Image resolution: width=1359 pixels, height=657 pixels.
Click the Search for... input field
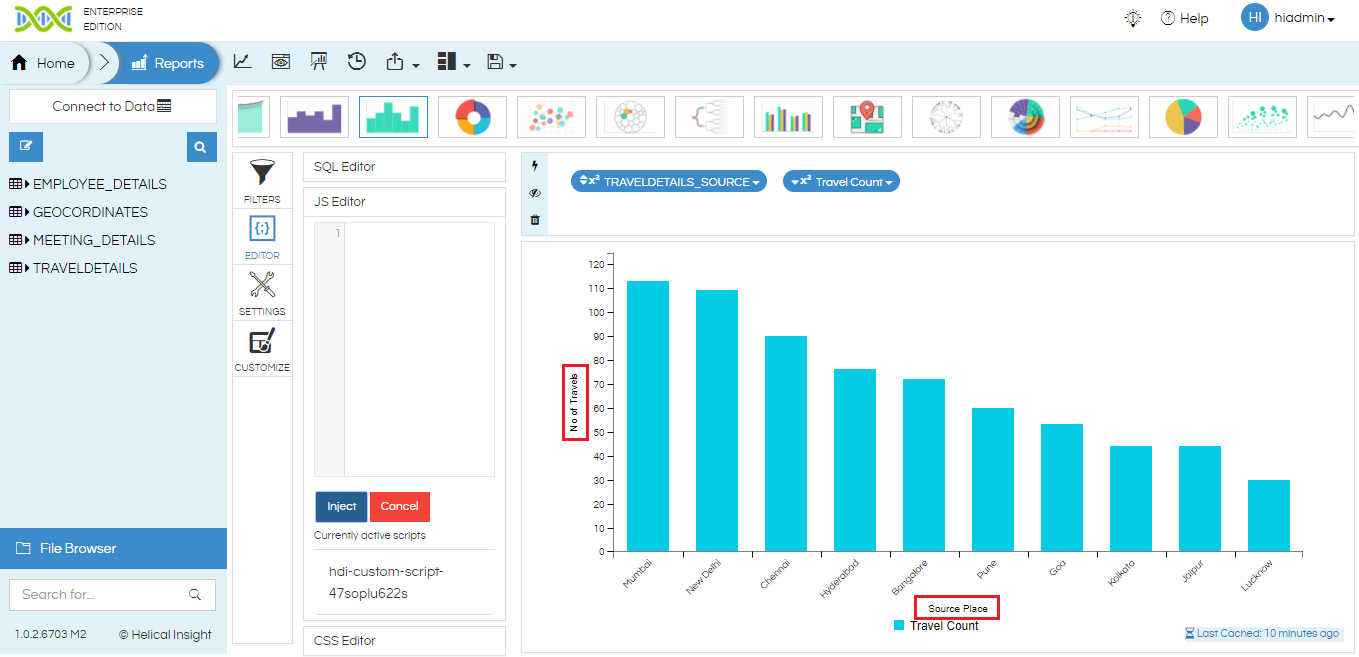pyautogui.click(x=112, y=594)
